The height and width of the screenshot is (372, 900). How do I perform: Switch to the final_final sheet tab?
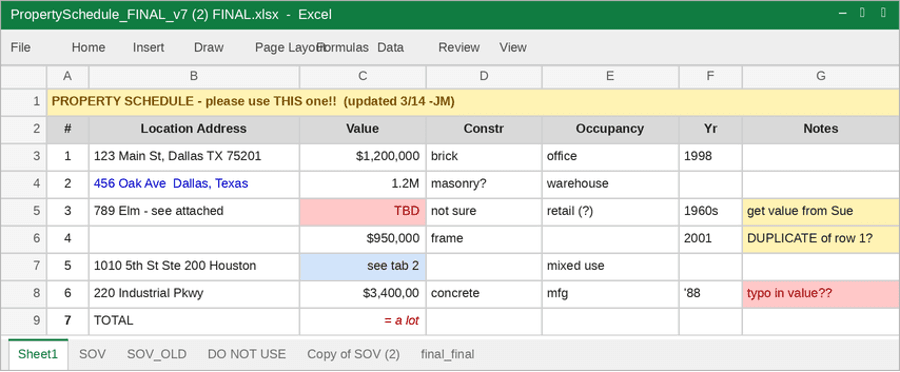pos(447,354)
